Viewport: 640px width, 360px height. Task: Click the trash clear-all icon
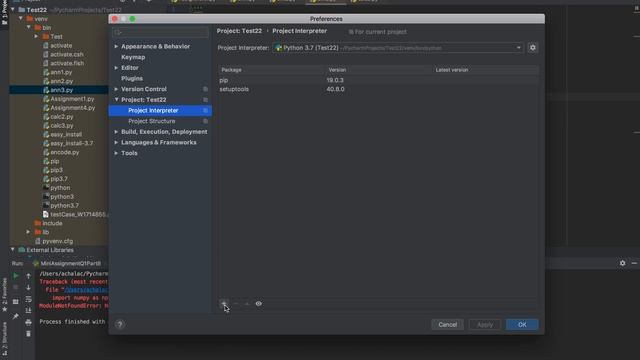click(28, 334)
